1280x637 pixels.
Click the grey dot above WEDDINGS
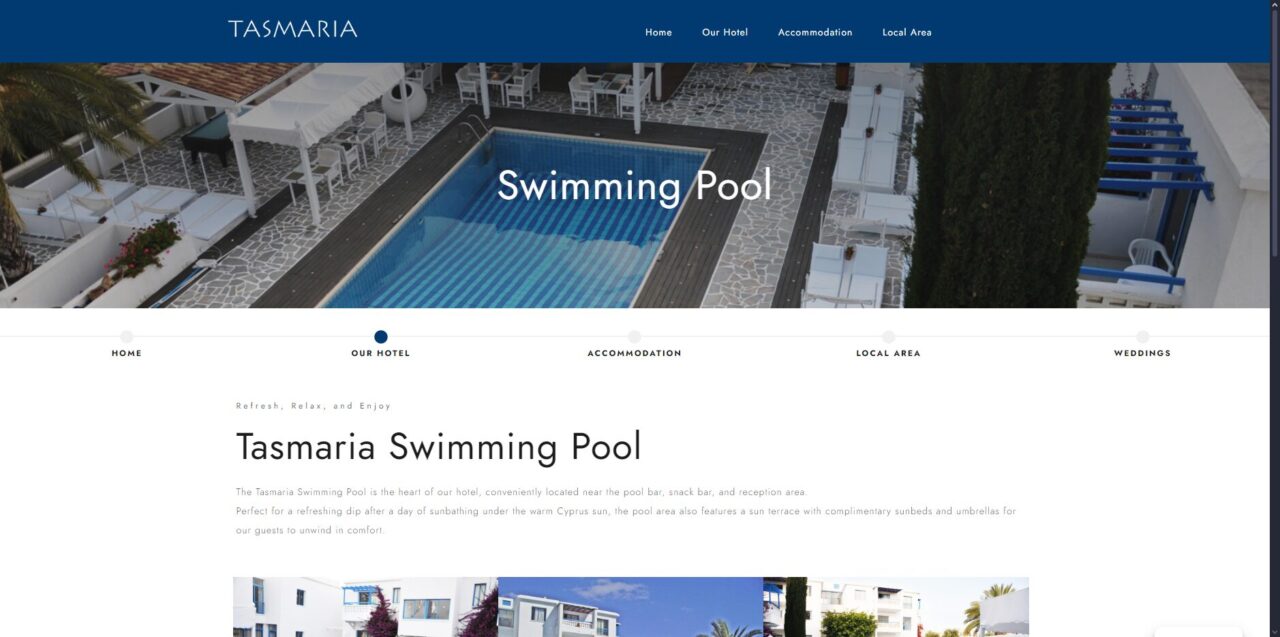[x=1143, y=337]
